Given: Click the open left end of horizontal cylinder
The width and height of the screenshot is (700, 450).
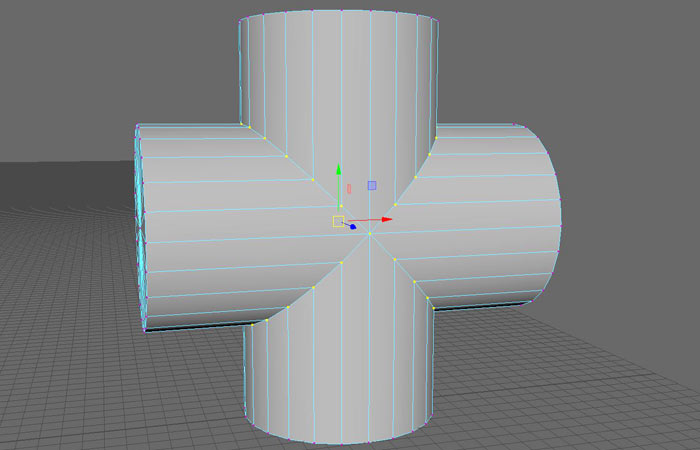Looking at the screenshot, I should coord(141,225).
